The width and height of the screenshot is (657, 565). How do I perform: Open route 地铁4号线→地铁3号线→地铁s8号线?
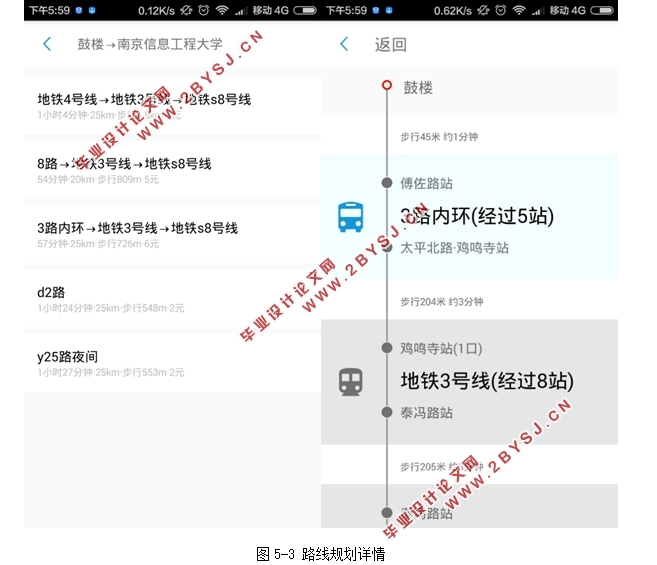pos(172,106)
